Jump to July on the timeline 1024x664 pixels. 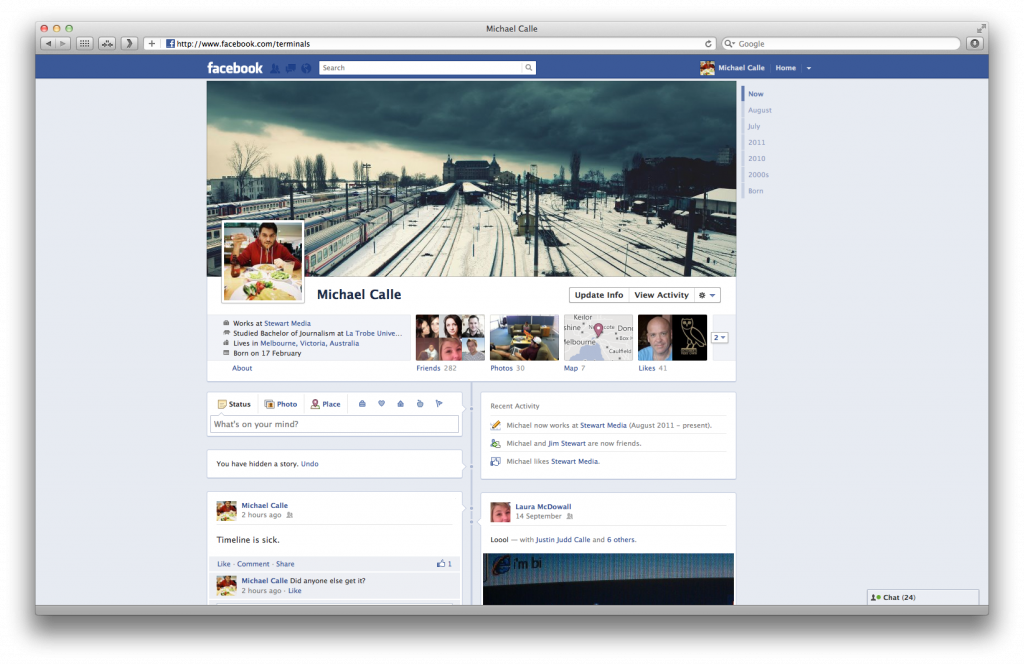point(754,126)
